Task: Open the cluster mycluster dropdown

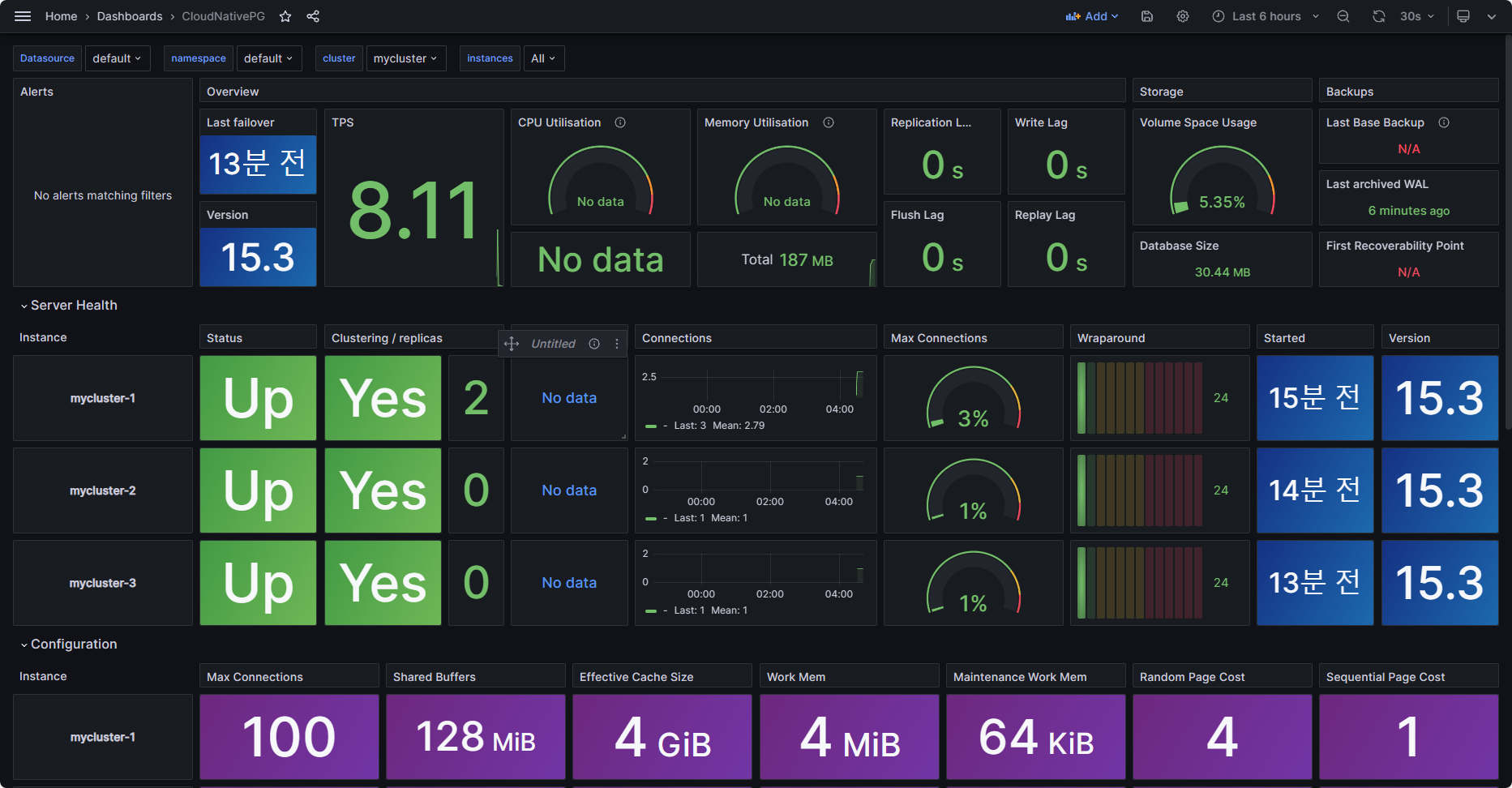Action: (406, 58)
